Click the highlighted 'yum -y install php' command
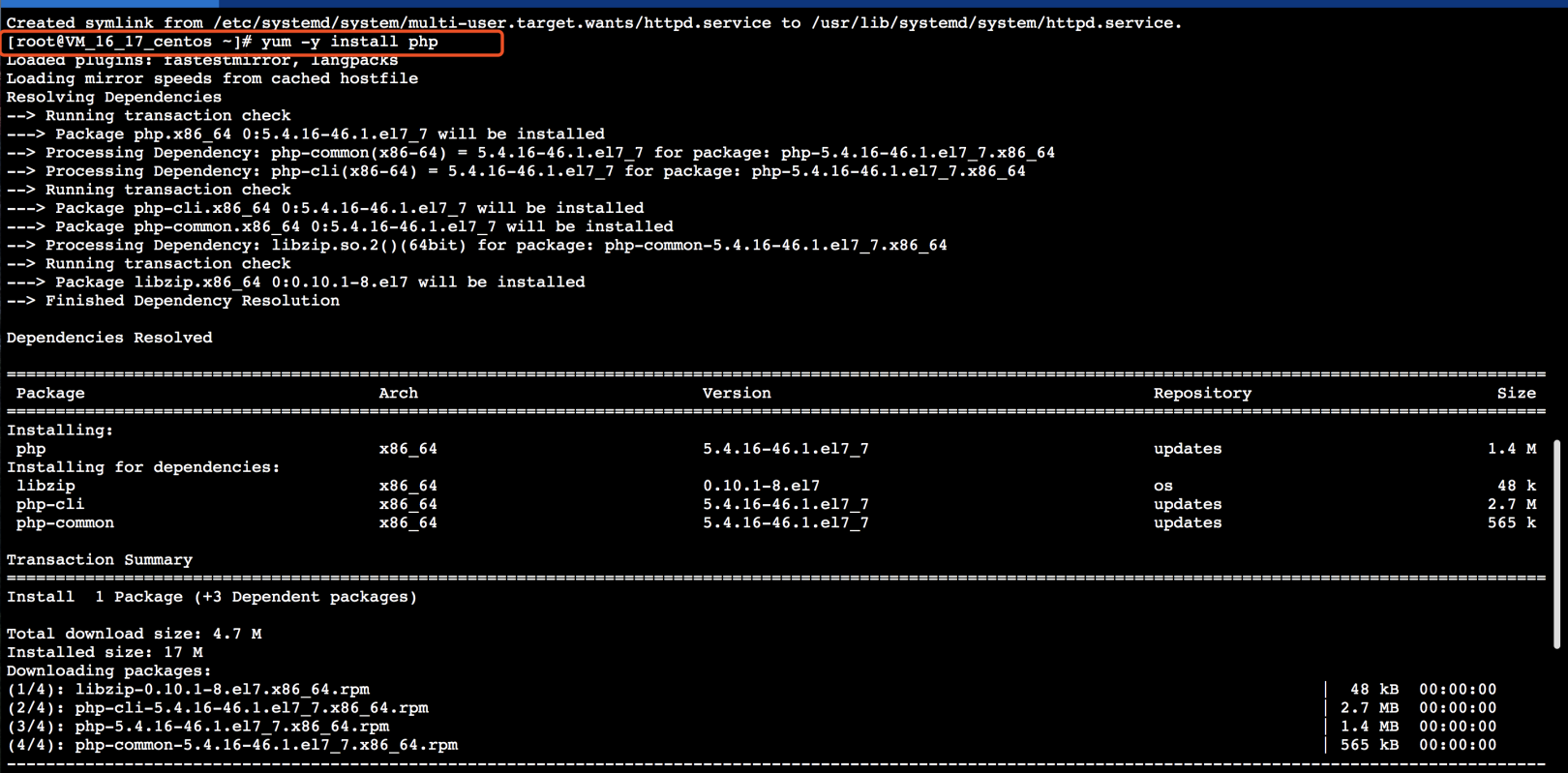The width and height of the screenshot is (1568, 773). click(349, 42)
